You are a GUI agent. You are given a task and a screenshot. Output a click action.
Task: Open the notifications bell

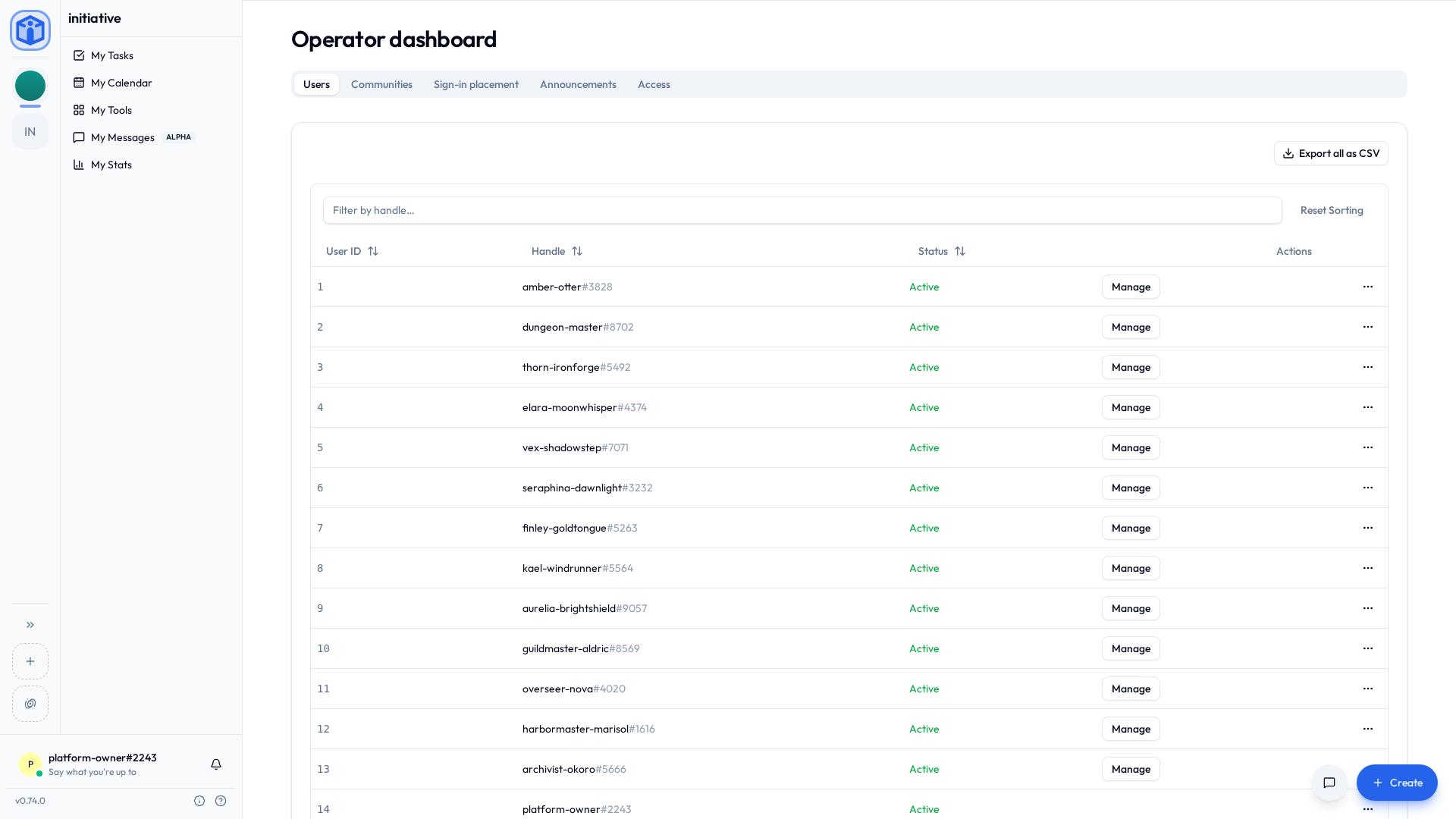(216, 764)
